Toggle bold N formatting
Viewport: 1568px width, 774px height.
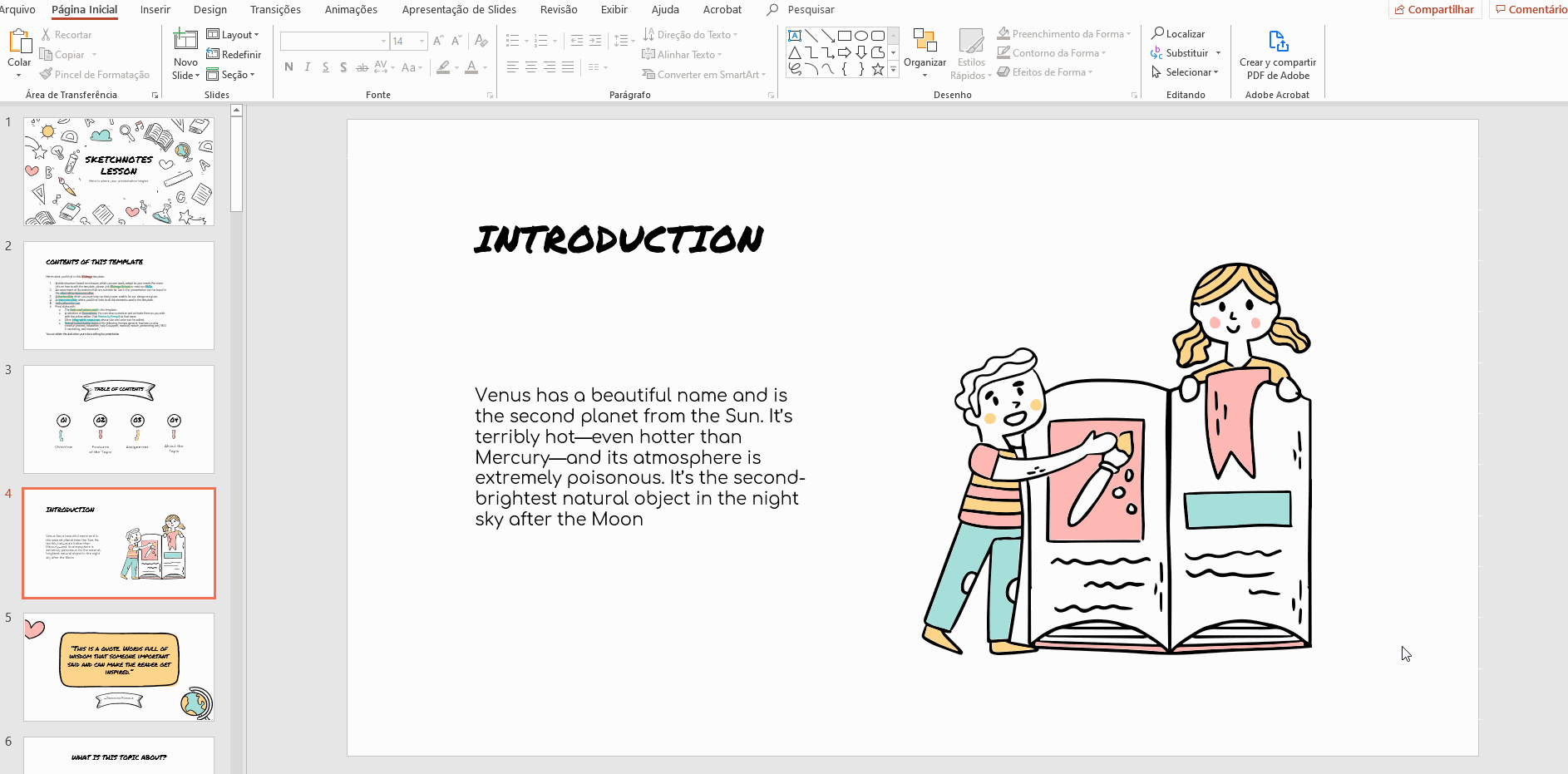pos(288,67)
